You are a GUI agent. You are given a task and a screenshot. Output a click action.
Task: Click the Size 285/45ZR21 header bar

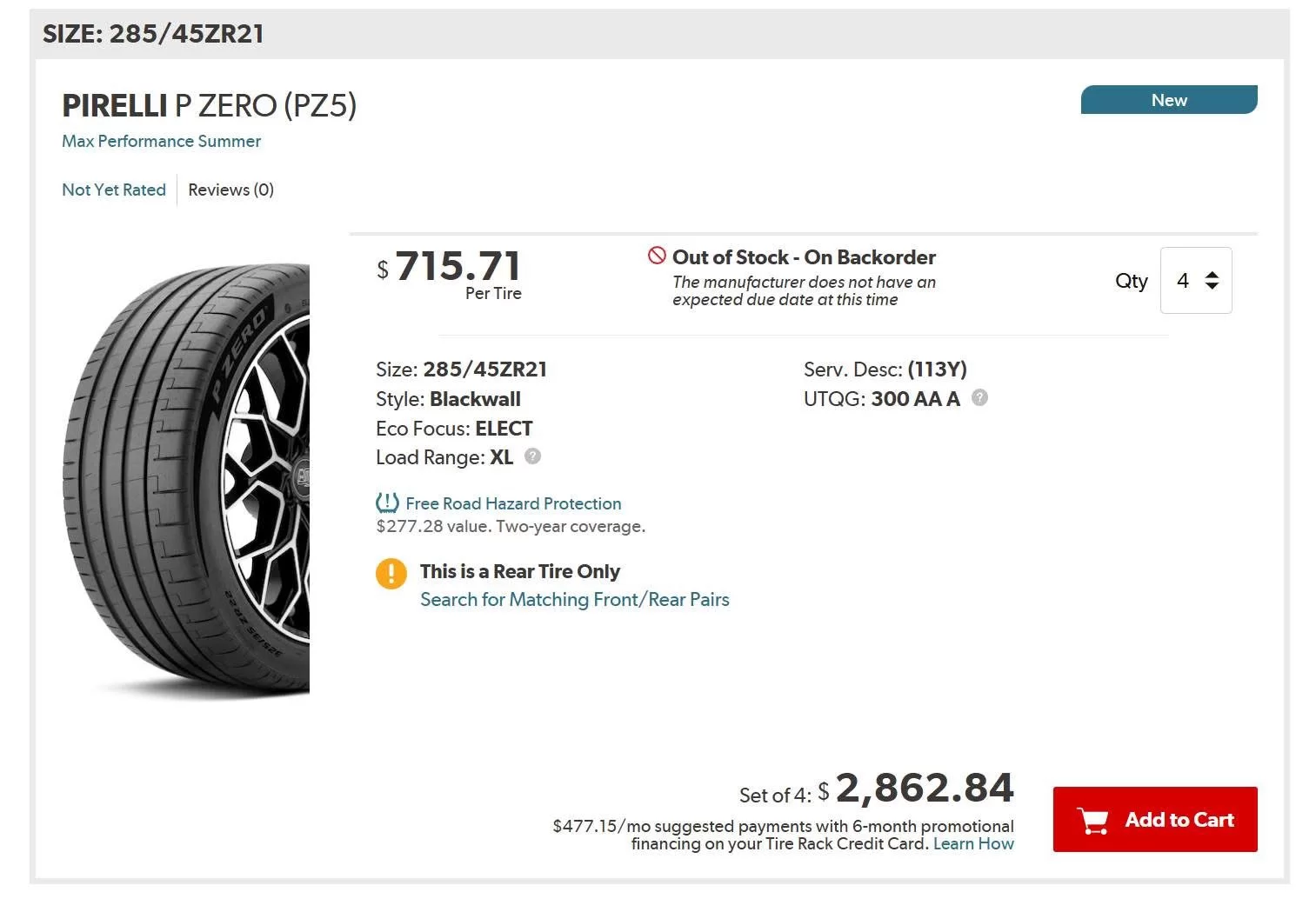pos(659,34)
